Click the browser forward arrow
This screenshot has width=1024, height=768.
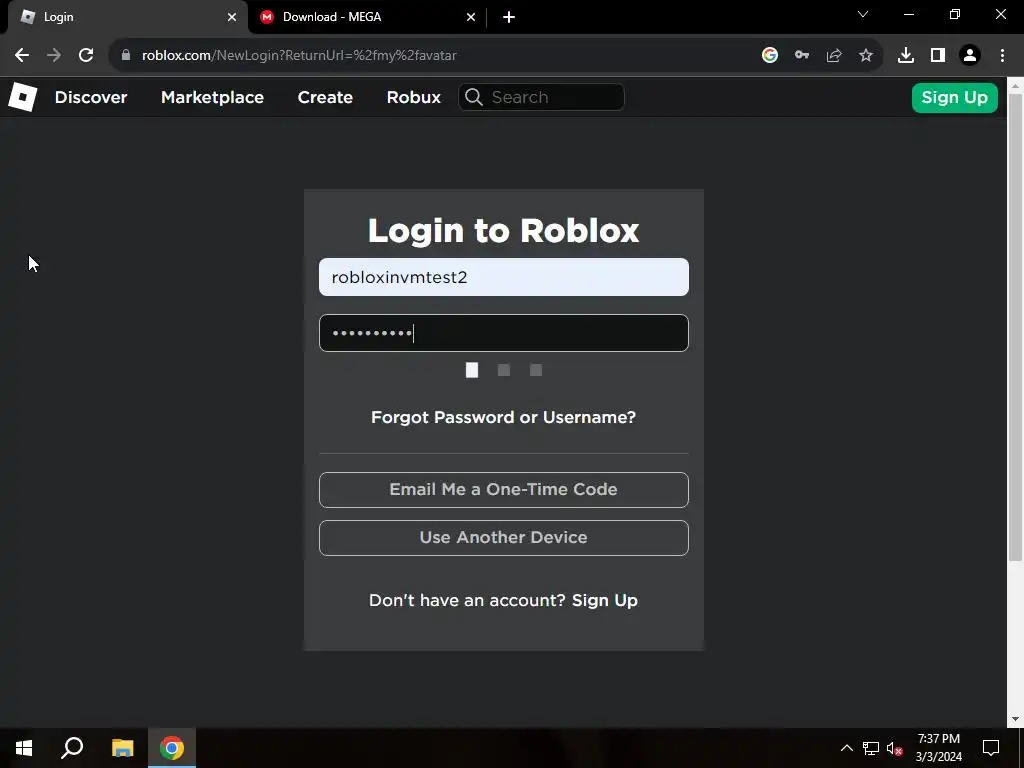[x=54, y=56]
